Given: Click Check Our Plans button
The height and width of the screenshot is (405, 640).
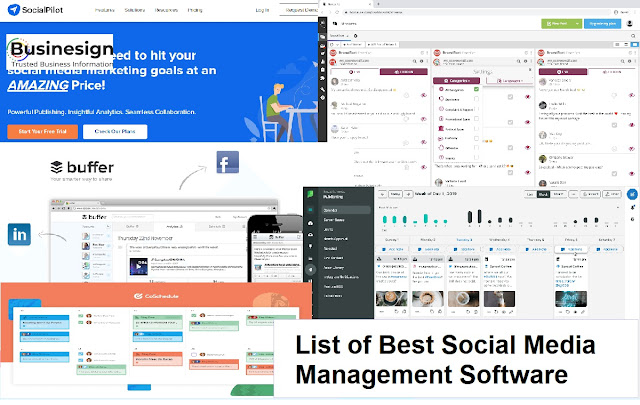Looking at the screenshot, I should pyautogui.click(x=115, y=131).
